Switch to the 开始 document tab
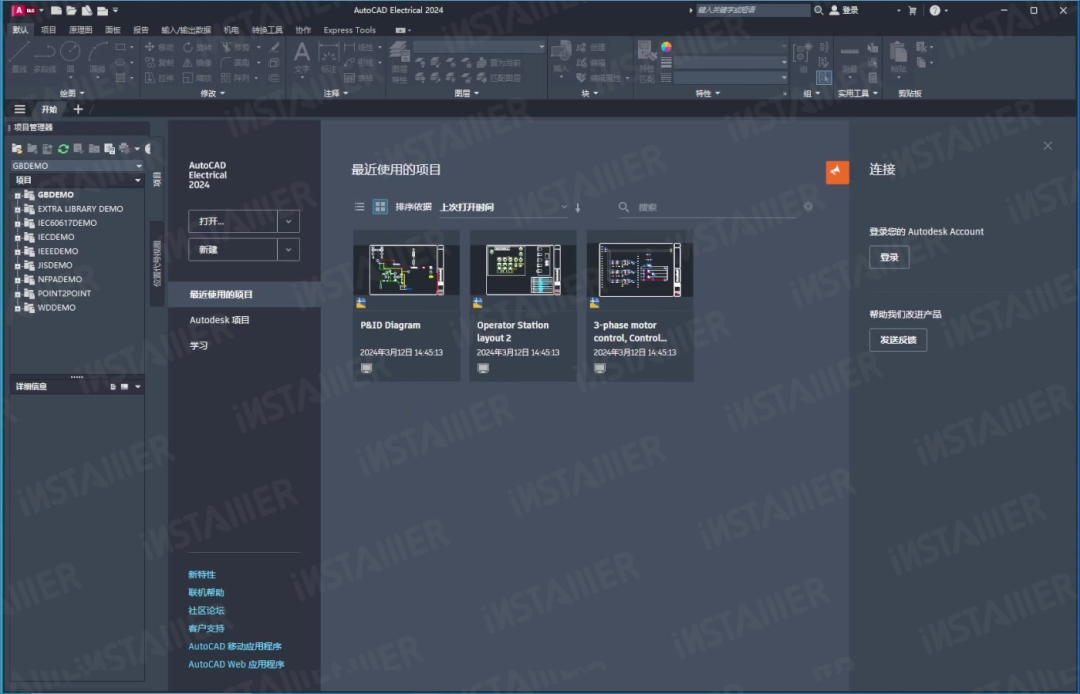 tap(49, 109)
